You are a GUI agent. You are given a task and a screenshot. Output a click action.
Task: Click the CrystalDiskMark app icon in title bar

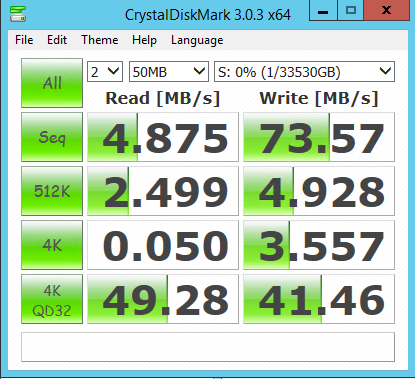click(x=18, y=14)
